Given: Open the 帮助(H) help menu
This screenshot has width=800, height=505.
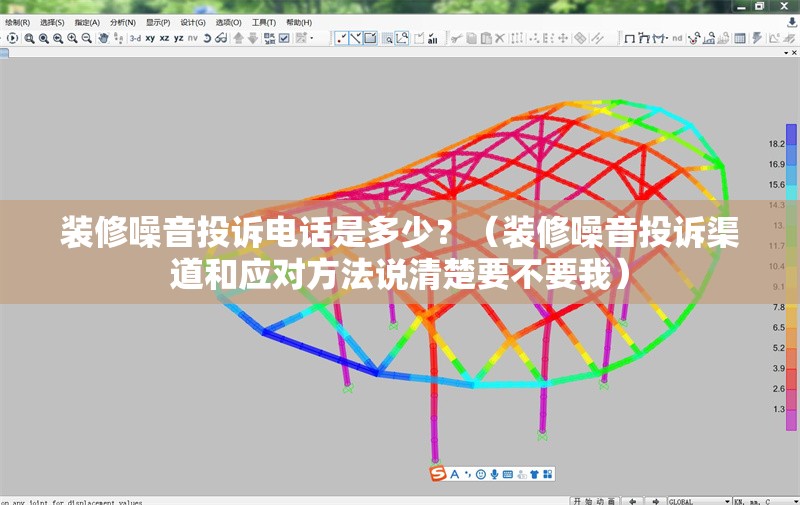Looking at the screenshot, I should [298, 22].
